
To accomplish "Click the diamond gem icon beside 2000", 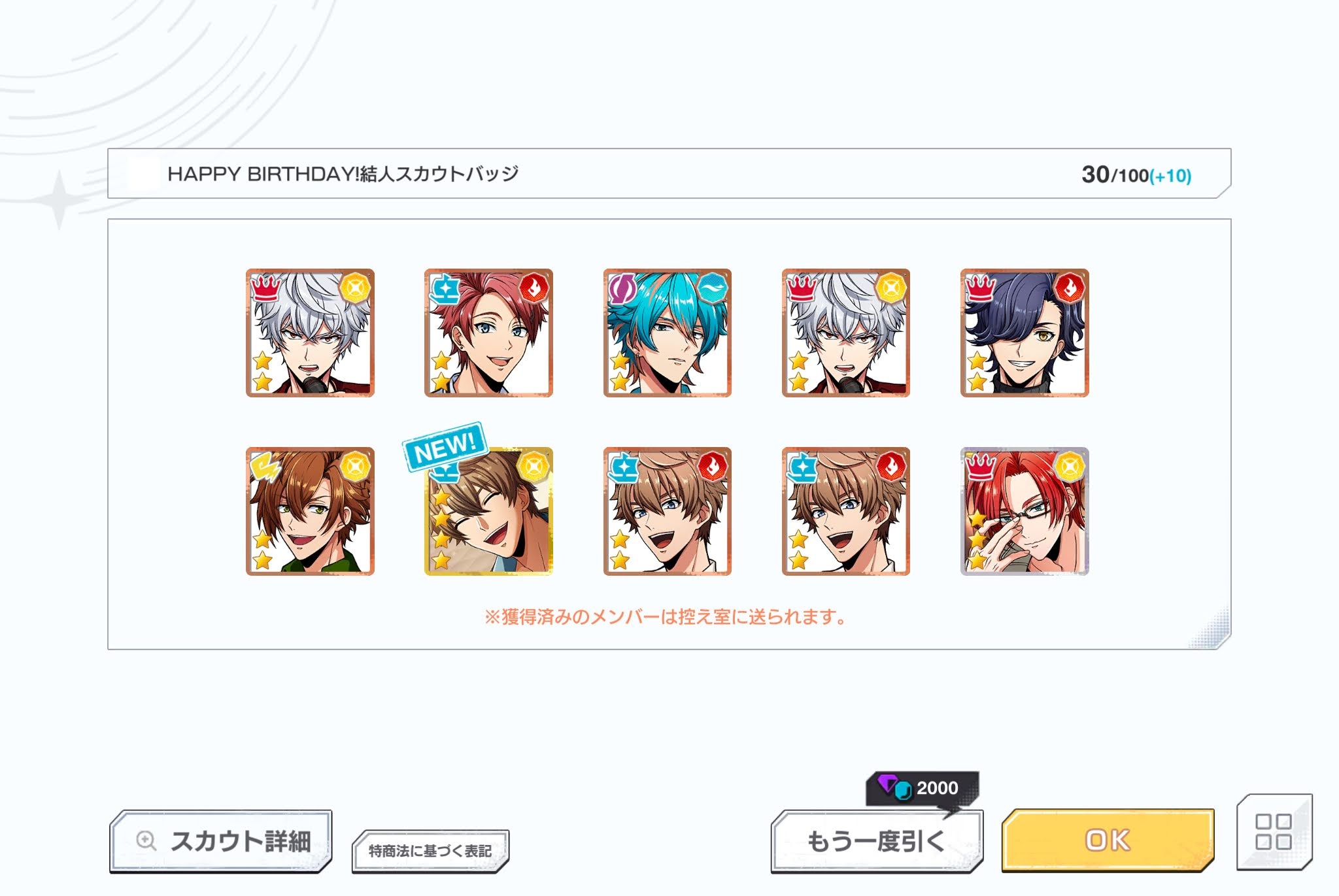I will coord(894,787).
